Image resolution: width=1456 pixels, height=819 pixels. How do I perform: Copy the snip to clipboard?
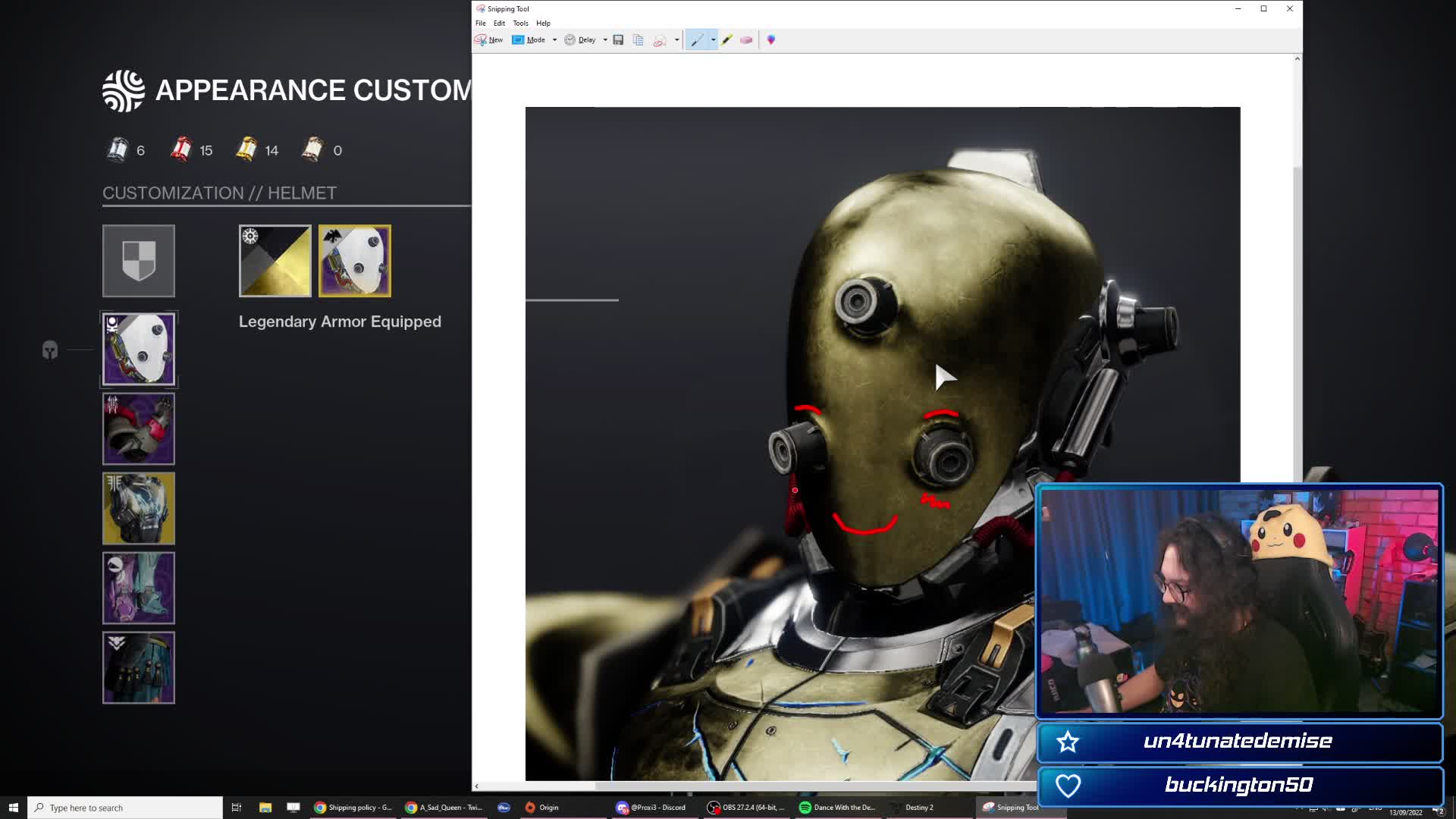click(638, 39)
